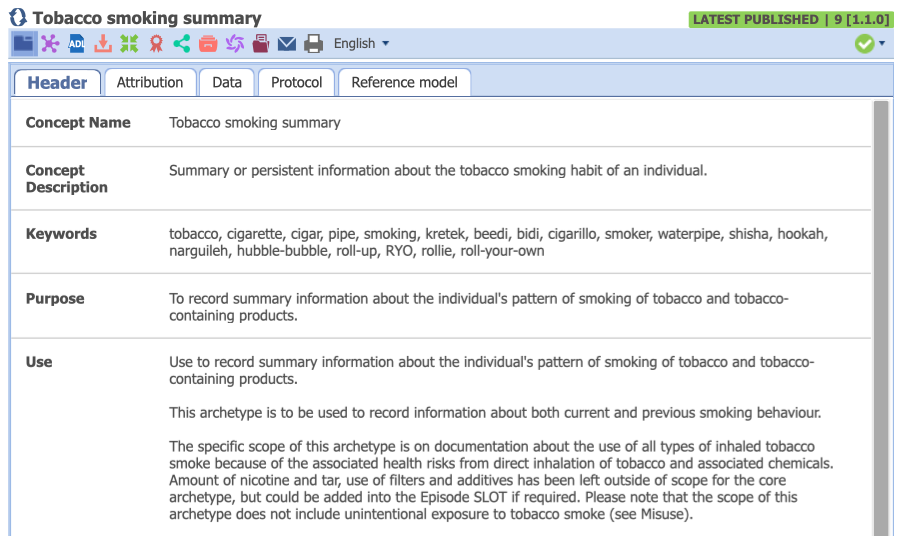Click the 'Purpose' label
904x536 pixels.
(x=55, y=299)
